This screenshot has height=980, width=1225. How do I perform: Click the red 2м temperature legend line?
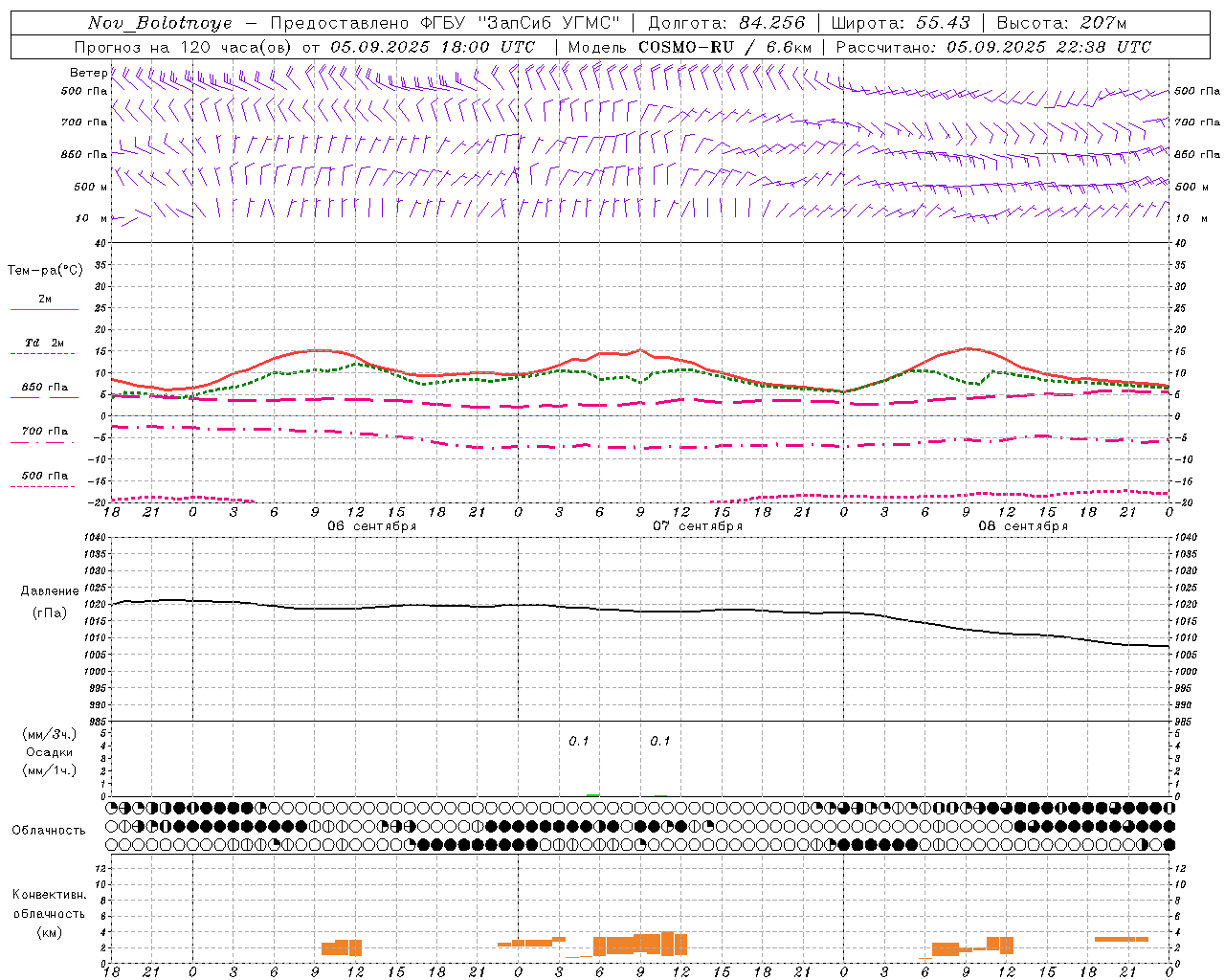[x=44, y=310]
